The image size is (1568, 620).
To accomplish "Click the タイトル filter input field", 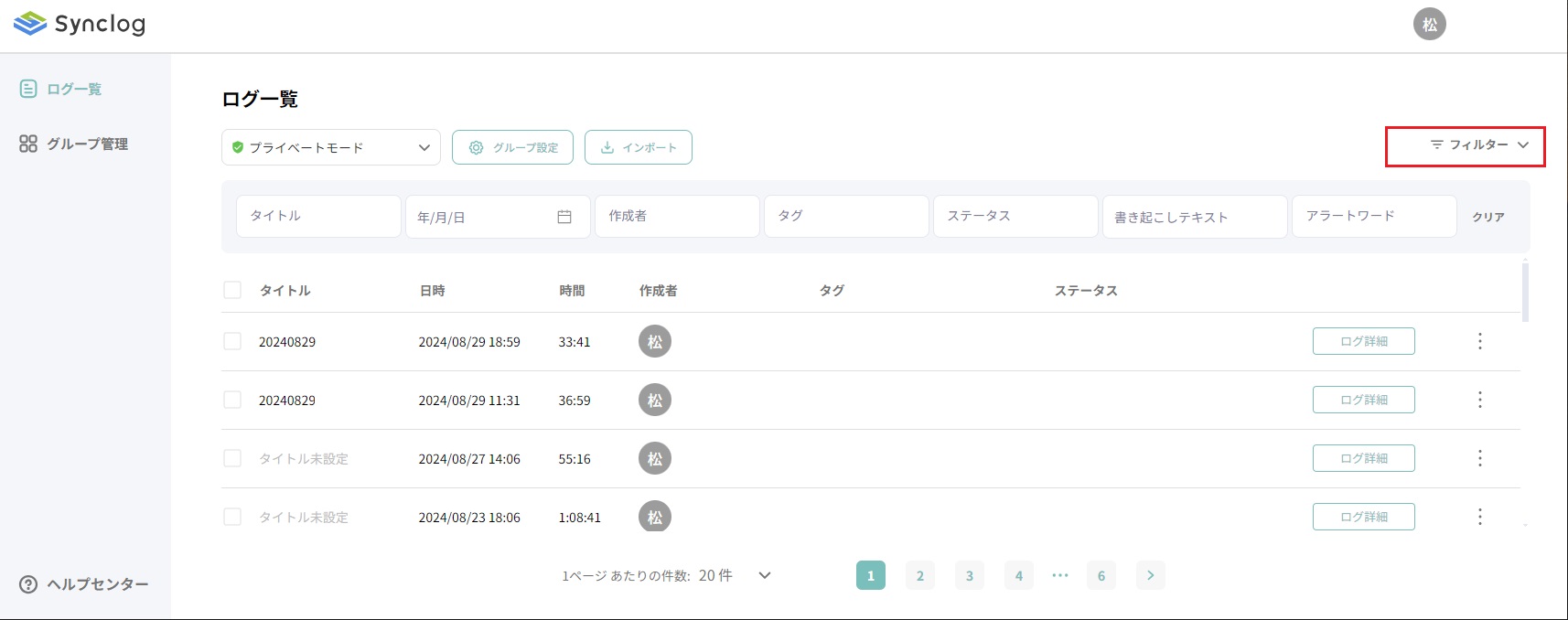I will point(317,217).
